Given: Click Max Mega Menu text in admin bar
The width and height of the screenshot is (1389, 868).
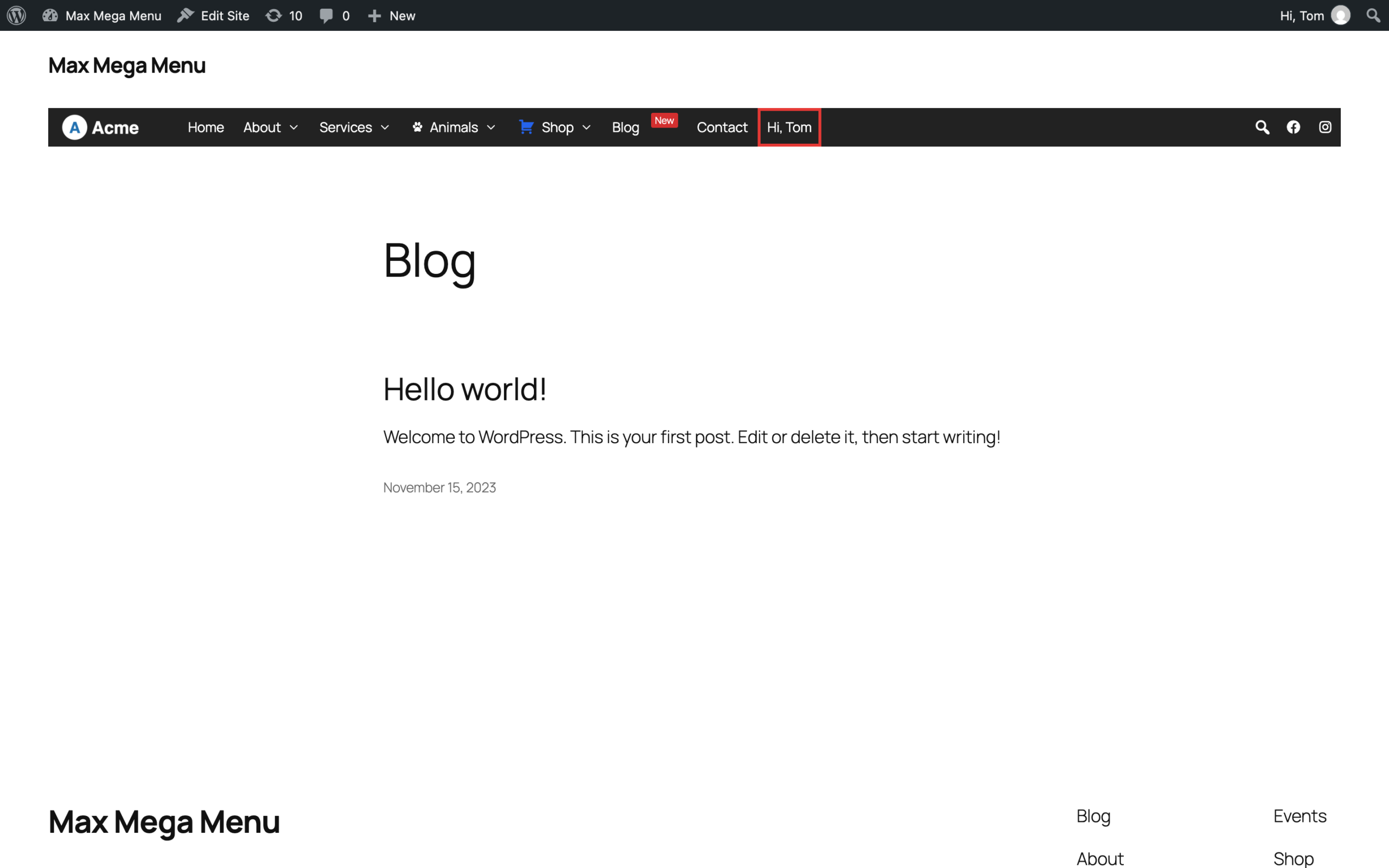Looking at the screenshot, I should pyautogui.click(x=113, y=16).
